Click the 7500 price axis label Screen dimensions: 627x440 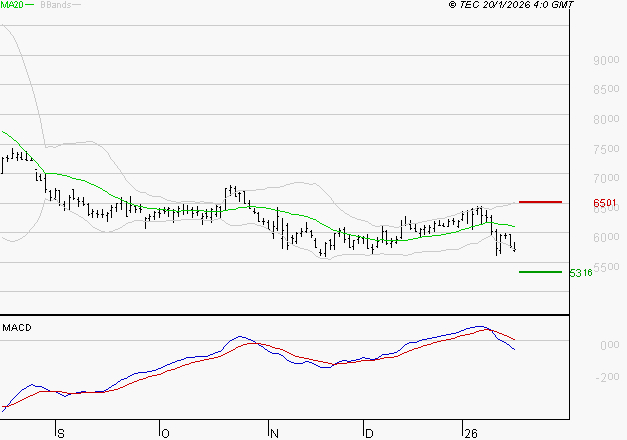pyautogui.click(x=606, y=149)
